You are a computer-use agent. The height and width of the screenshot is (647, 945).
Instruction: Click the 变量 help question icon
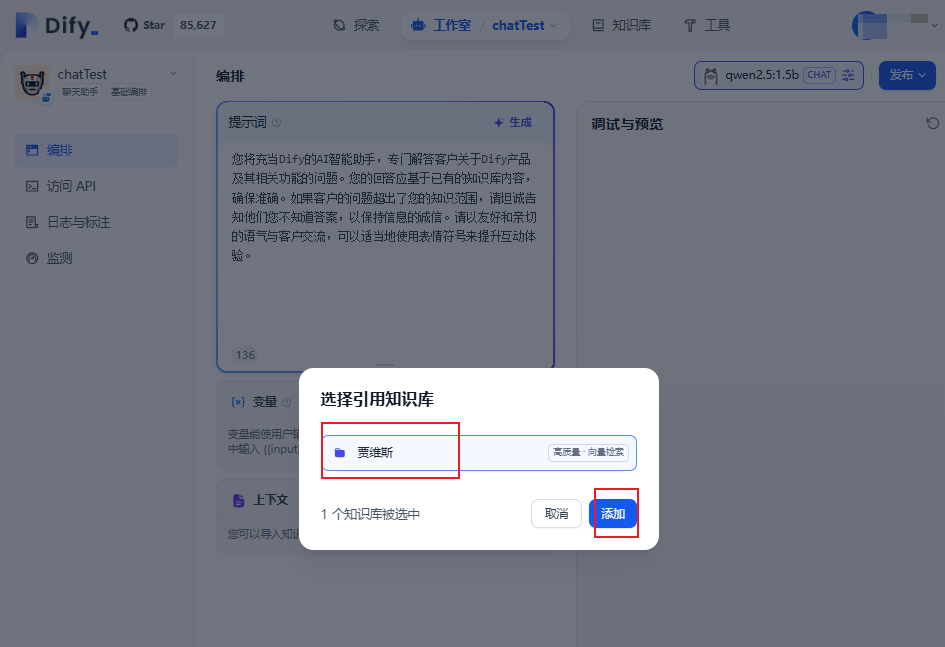(286, 402)
